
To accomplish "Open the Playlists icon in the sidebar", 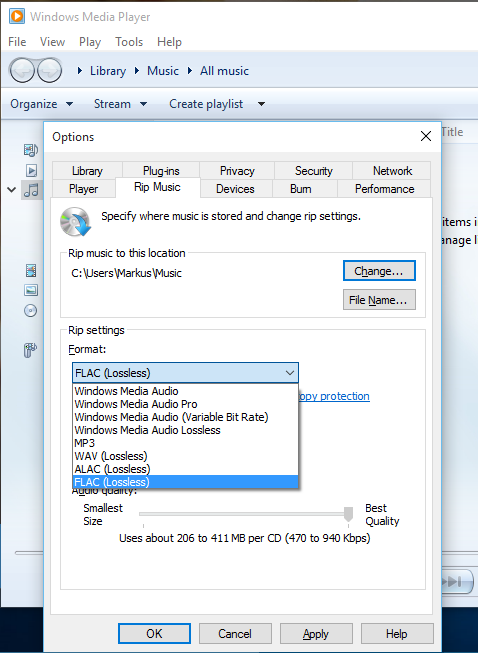I will click(31, 150).
